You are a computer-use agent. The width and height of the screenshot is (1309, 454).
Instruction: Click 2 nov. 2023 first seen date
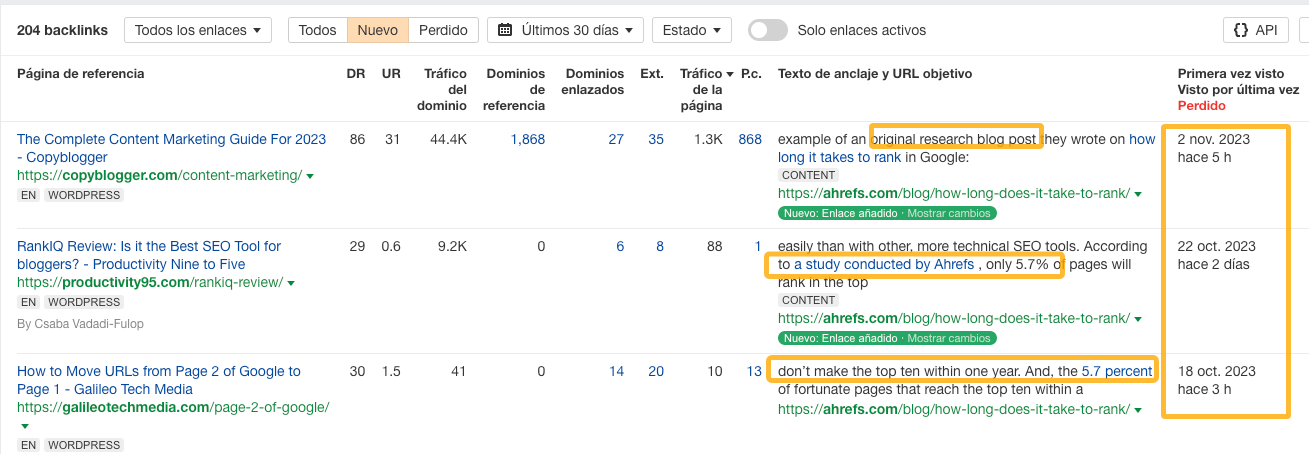(1214, 139)
